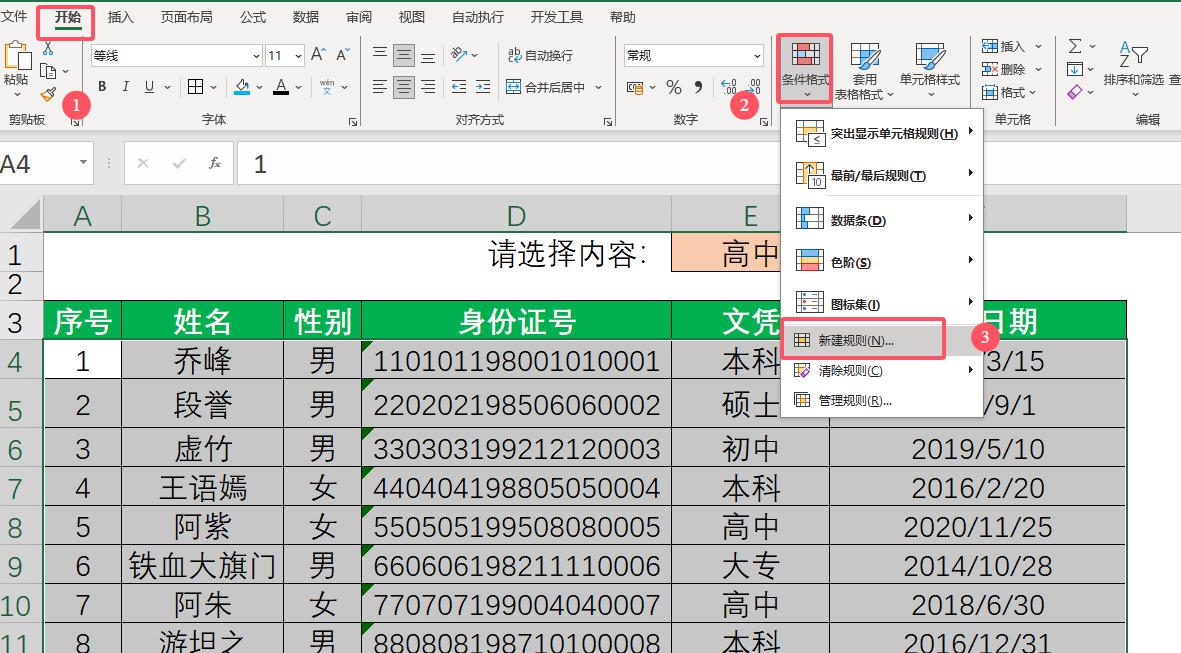The width and height of the screenshot is (1181, 653).
Task: Click 合并后居中 merge and center button
Action: 546,87
